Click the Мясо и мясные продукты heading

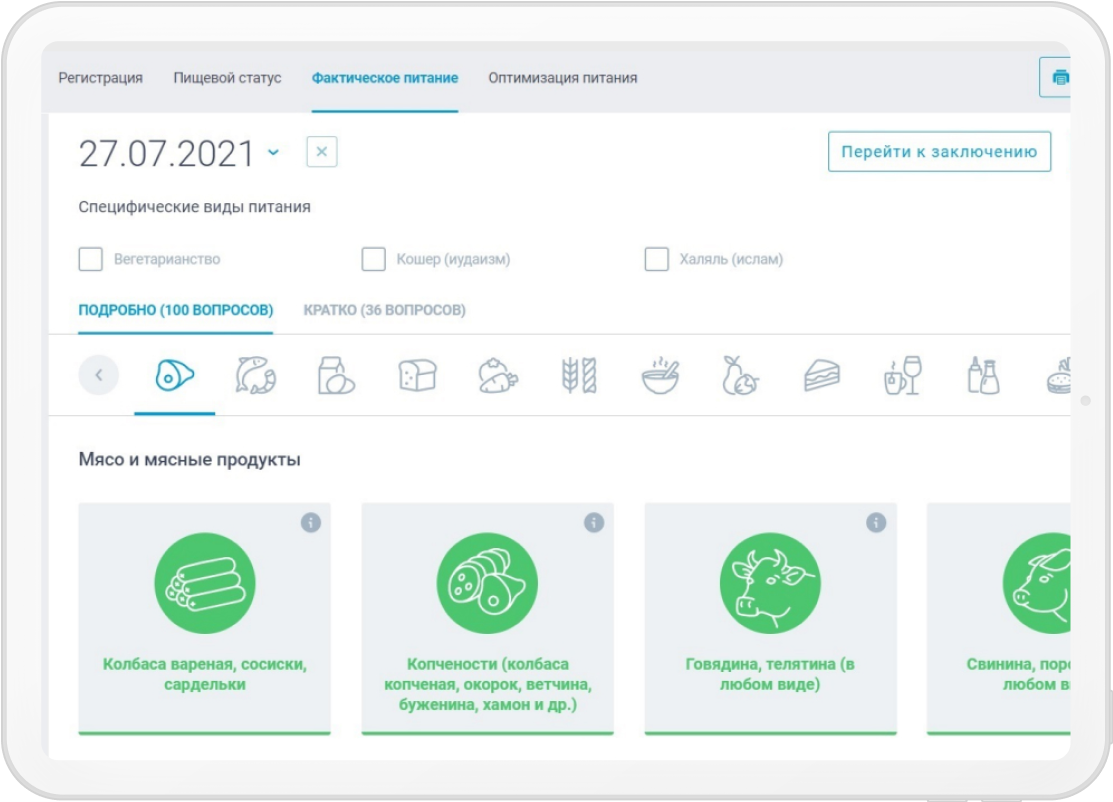coord(190,460)
